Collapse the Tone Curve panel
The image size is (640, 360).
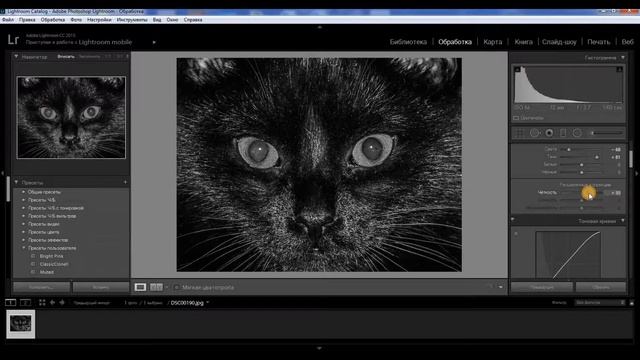coord(622,221)
